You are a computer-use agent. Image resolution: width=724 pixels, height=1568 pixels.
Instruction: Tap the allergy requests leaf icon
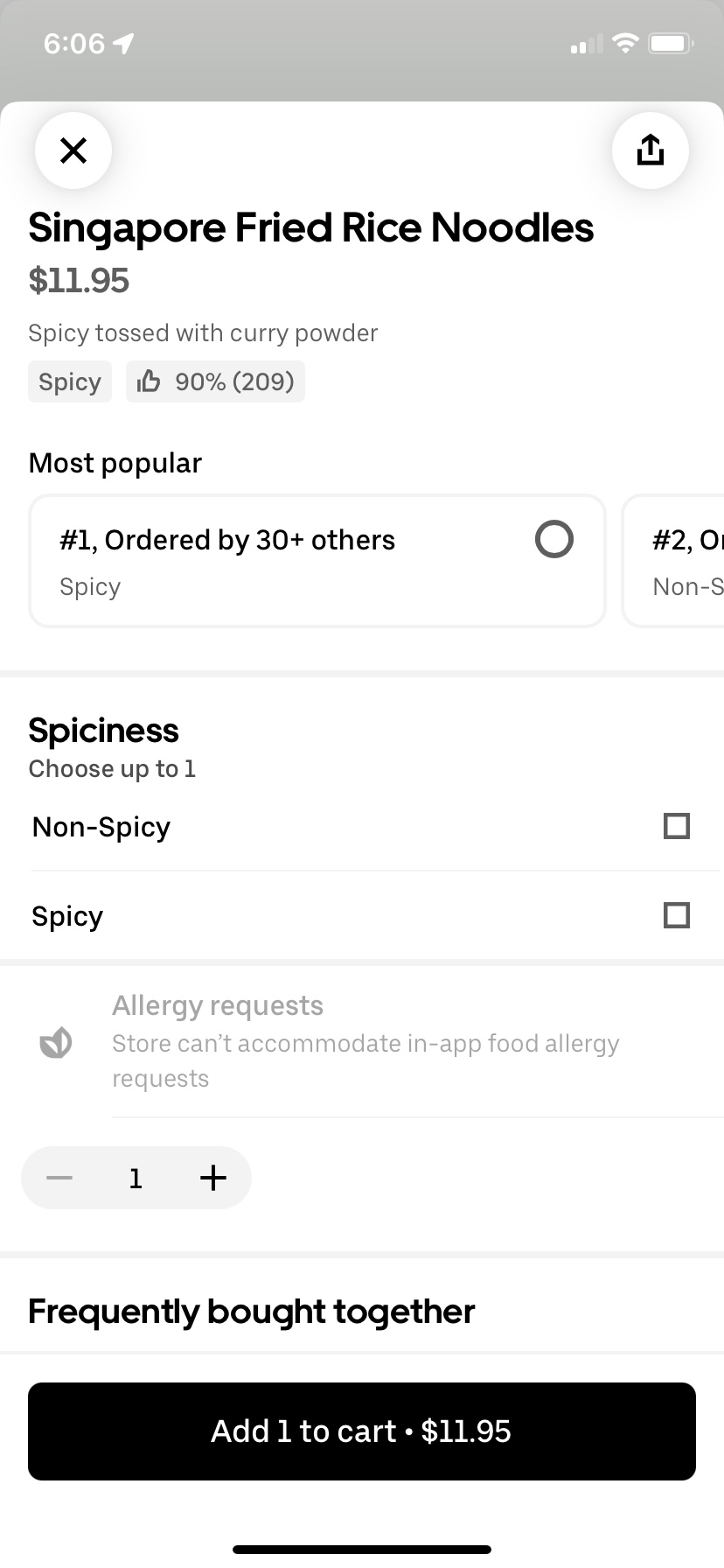pyautogui.click(x=56, y=1042)
